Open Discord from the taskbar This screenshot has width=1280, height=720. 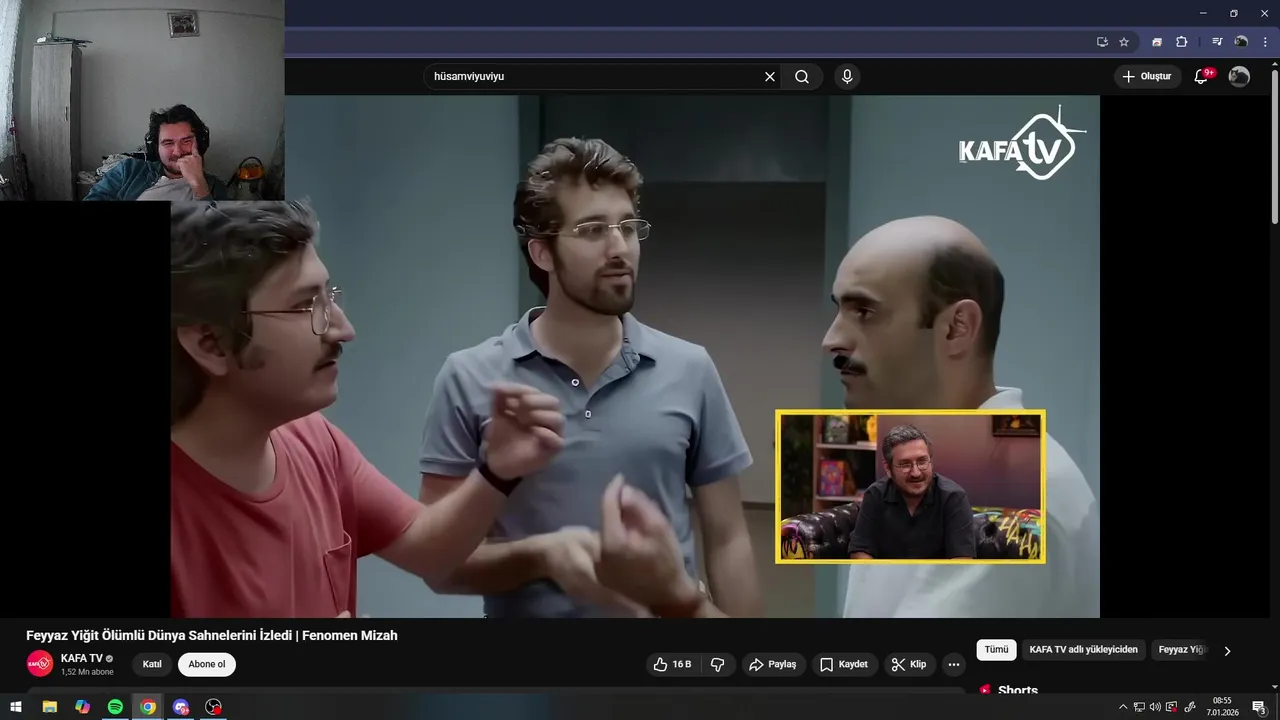click(181, 707)
